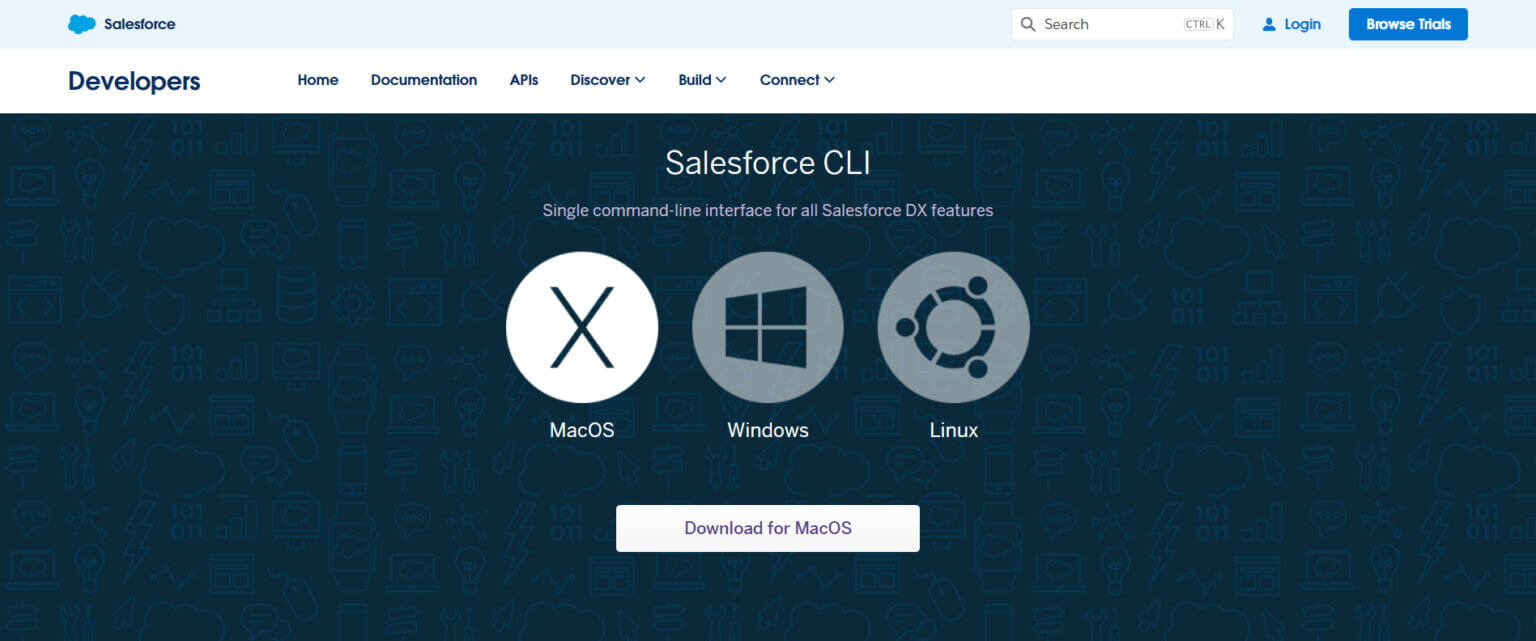The height and width of the screenshot is (641, 1536).
Task: Select the Windows platform icon
Action: coord(767,327)
